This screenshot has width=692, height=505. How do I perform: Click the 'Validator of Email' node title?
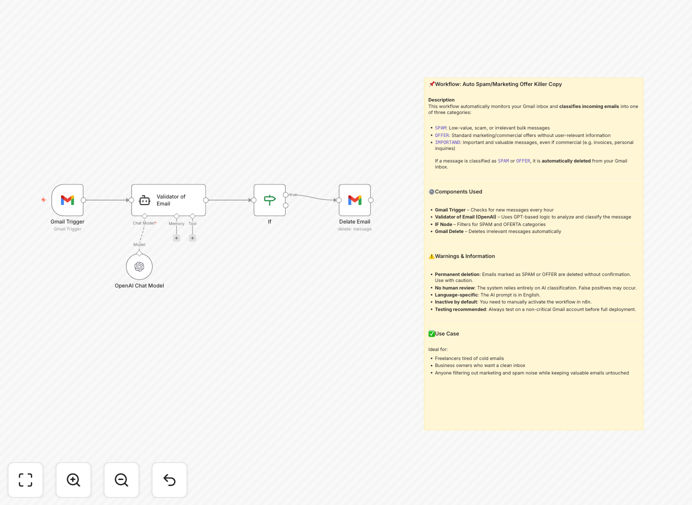point(171,200)
